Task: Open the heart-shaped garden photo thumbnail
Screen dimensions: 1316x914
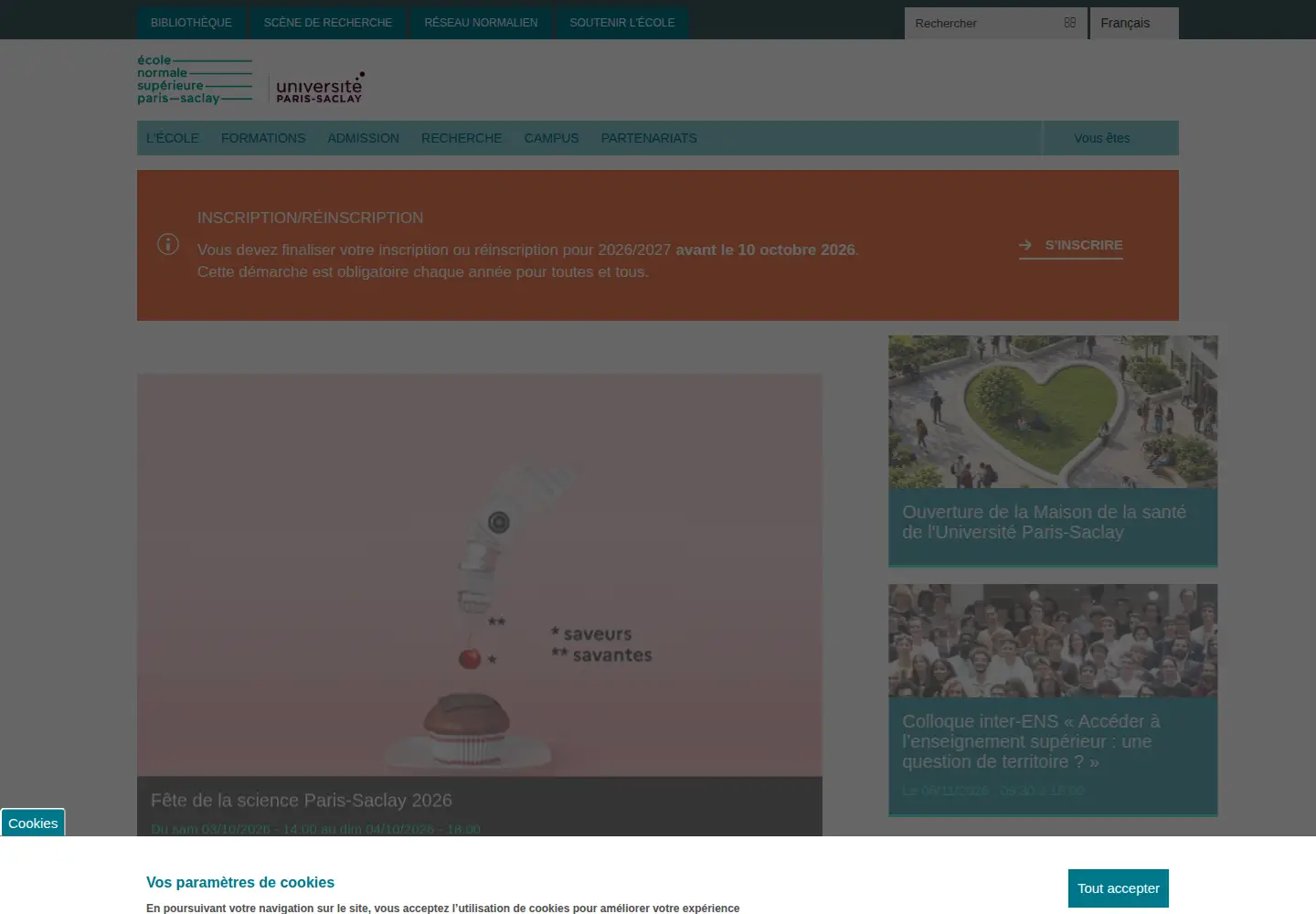Action: click(1053, 411)
